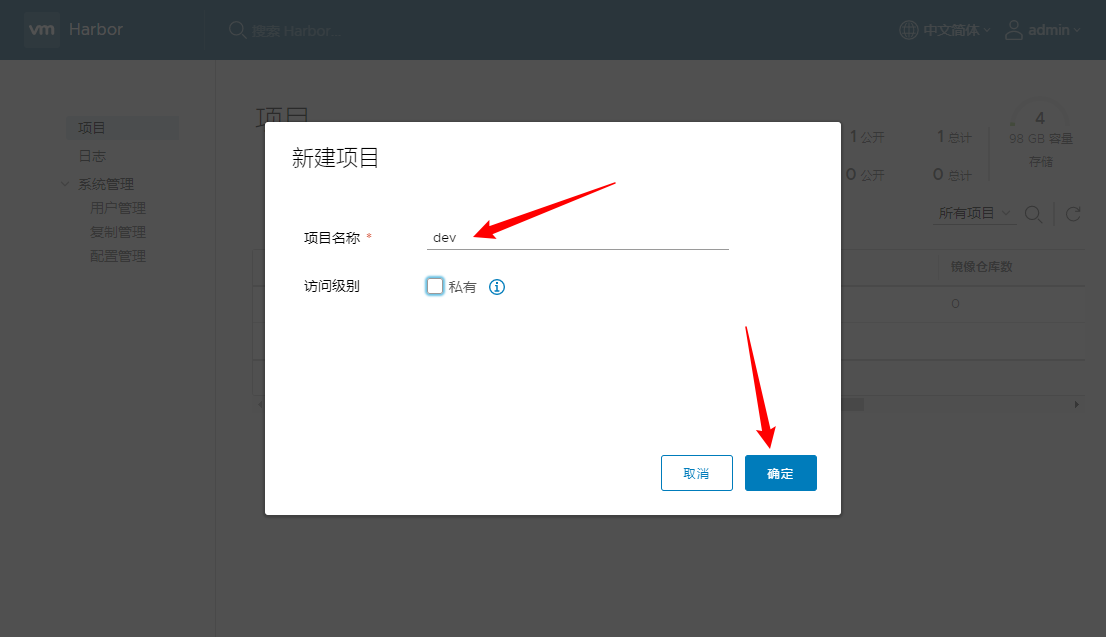Select 日志 in the sidebar

[92, 156]
